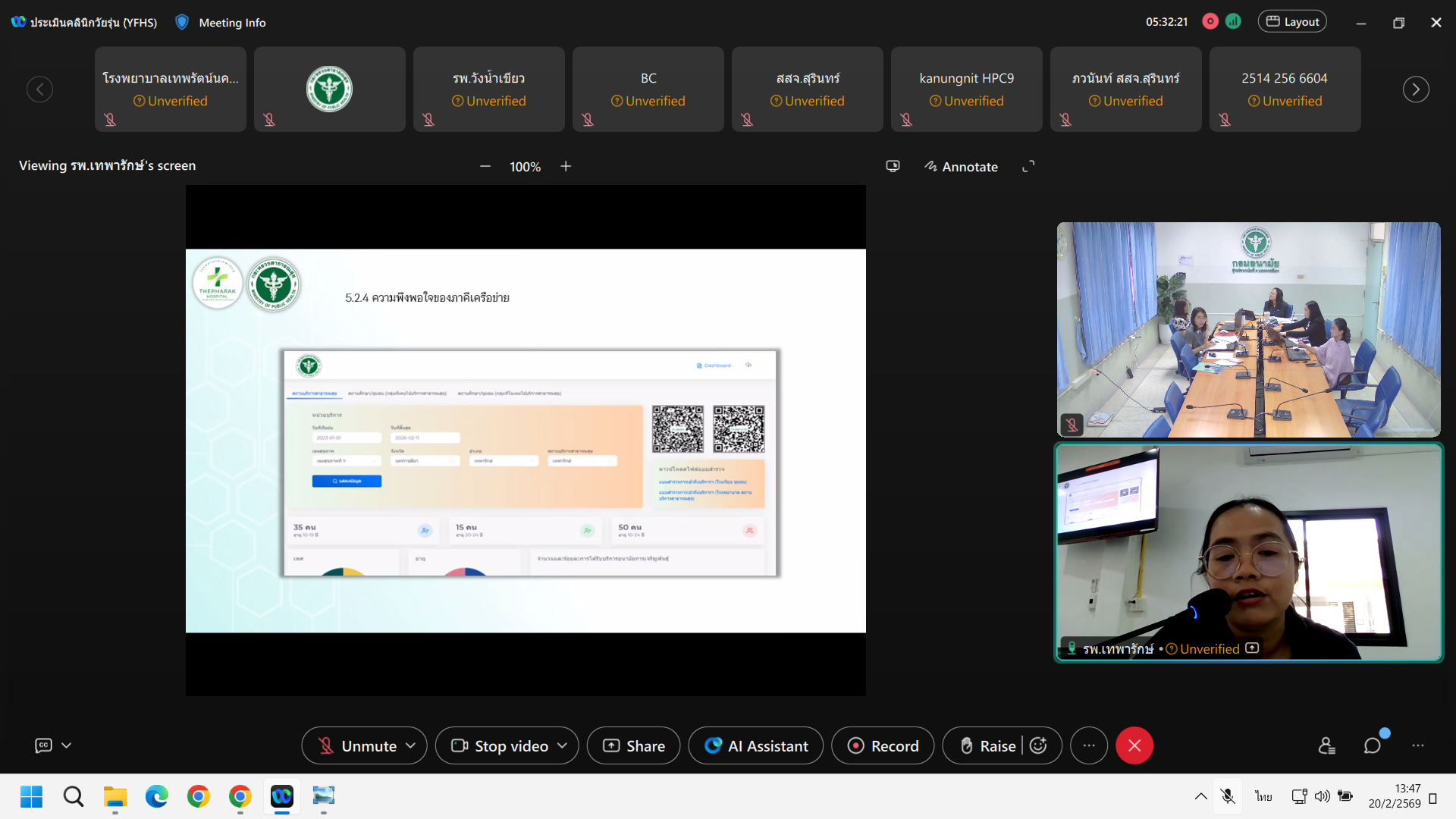Click the pop-out shared screen icon
The image size is (1456, 819).
tap(893, 167)
